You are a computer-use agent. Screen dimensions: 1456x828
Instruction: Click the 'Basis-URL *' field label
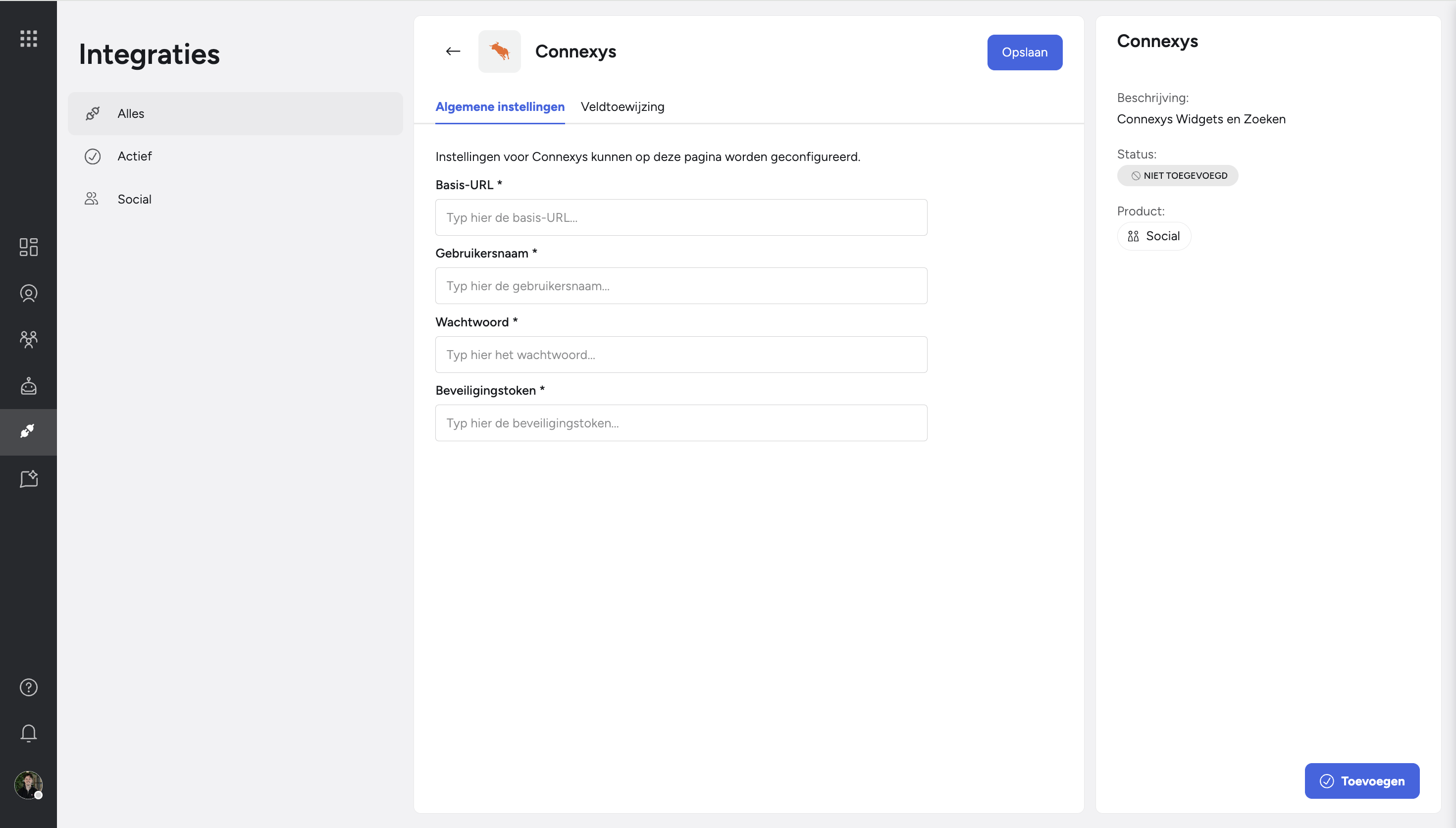click(x=469, y=185)
